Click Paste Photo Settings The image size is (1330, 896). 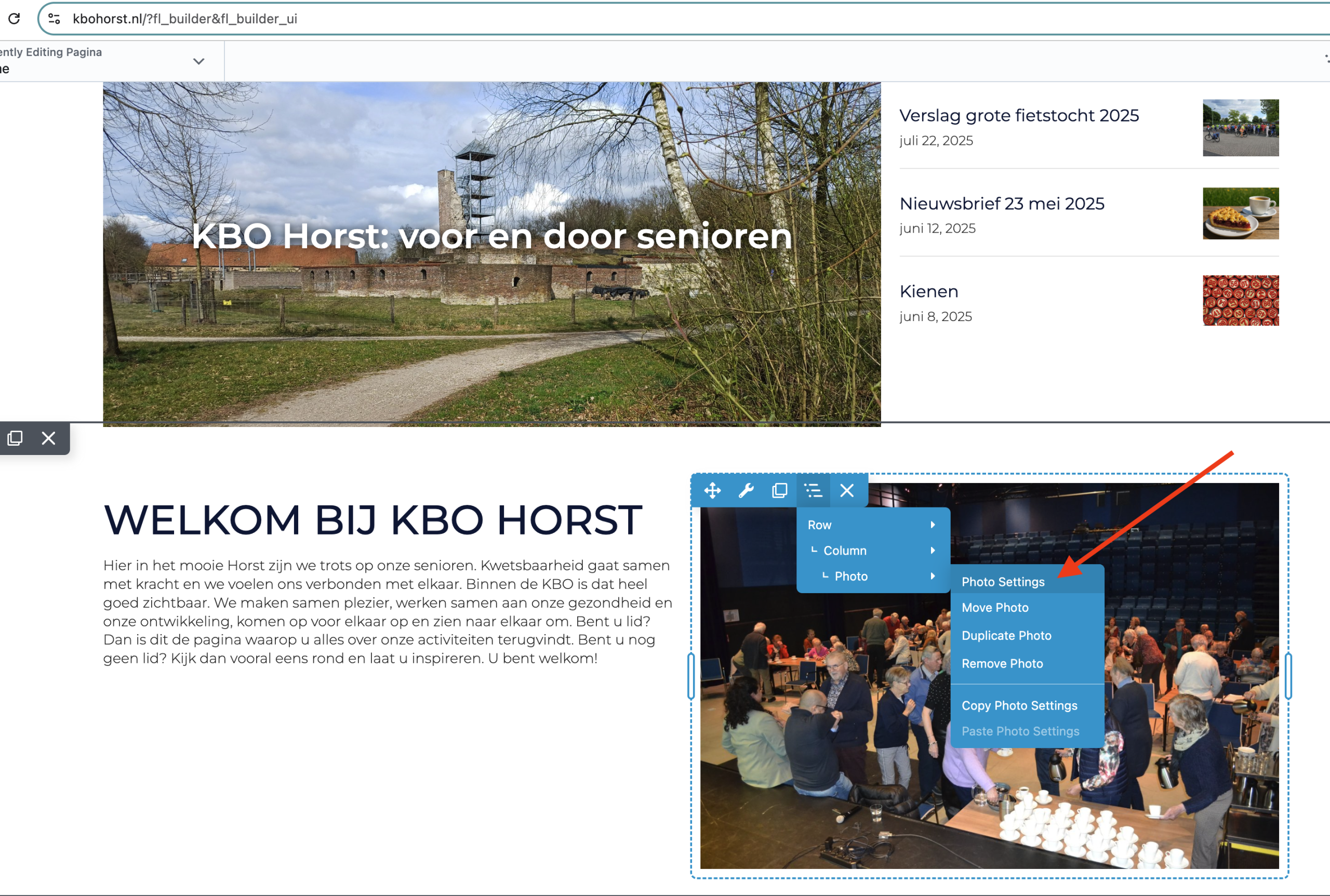click(1027, 731)
